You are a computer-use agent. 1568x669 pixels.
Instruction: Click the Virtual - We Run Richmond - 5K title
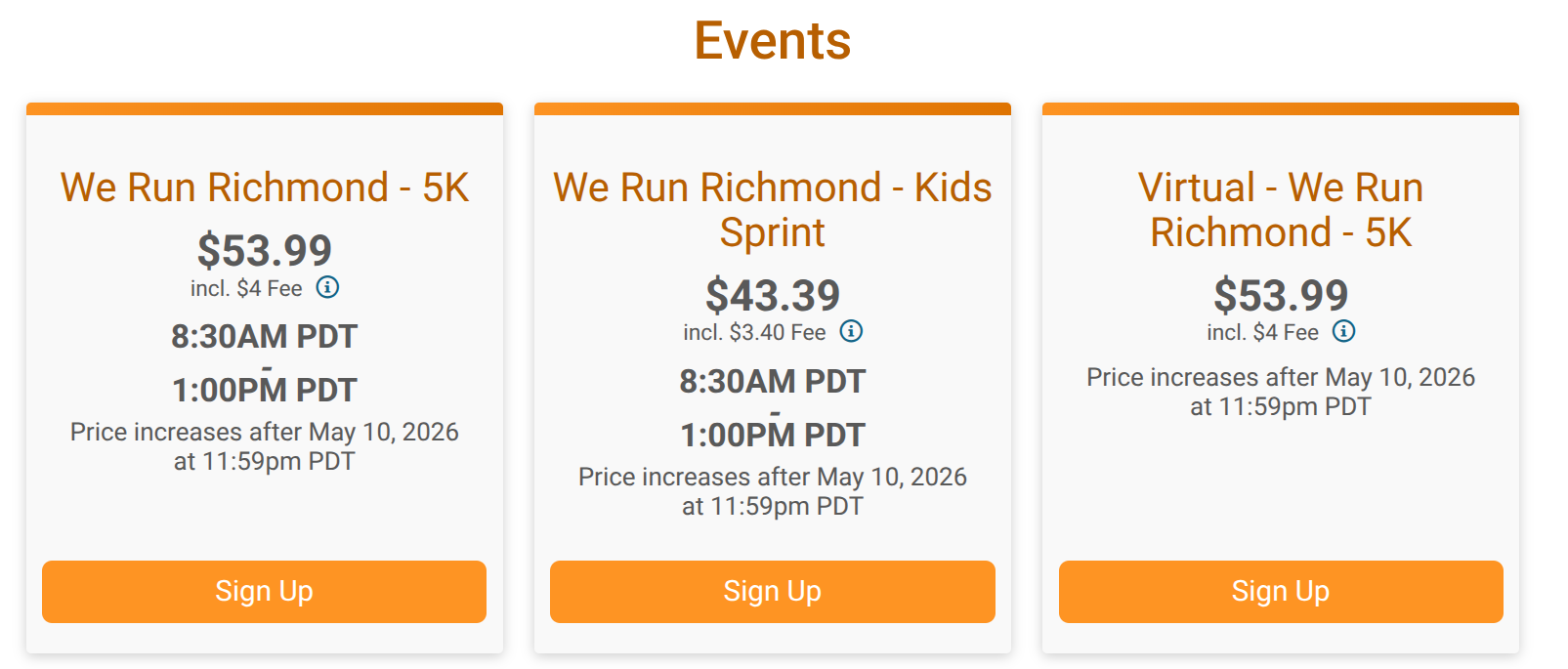click(x=1280, y=209)
